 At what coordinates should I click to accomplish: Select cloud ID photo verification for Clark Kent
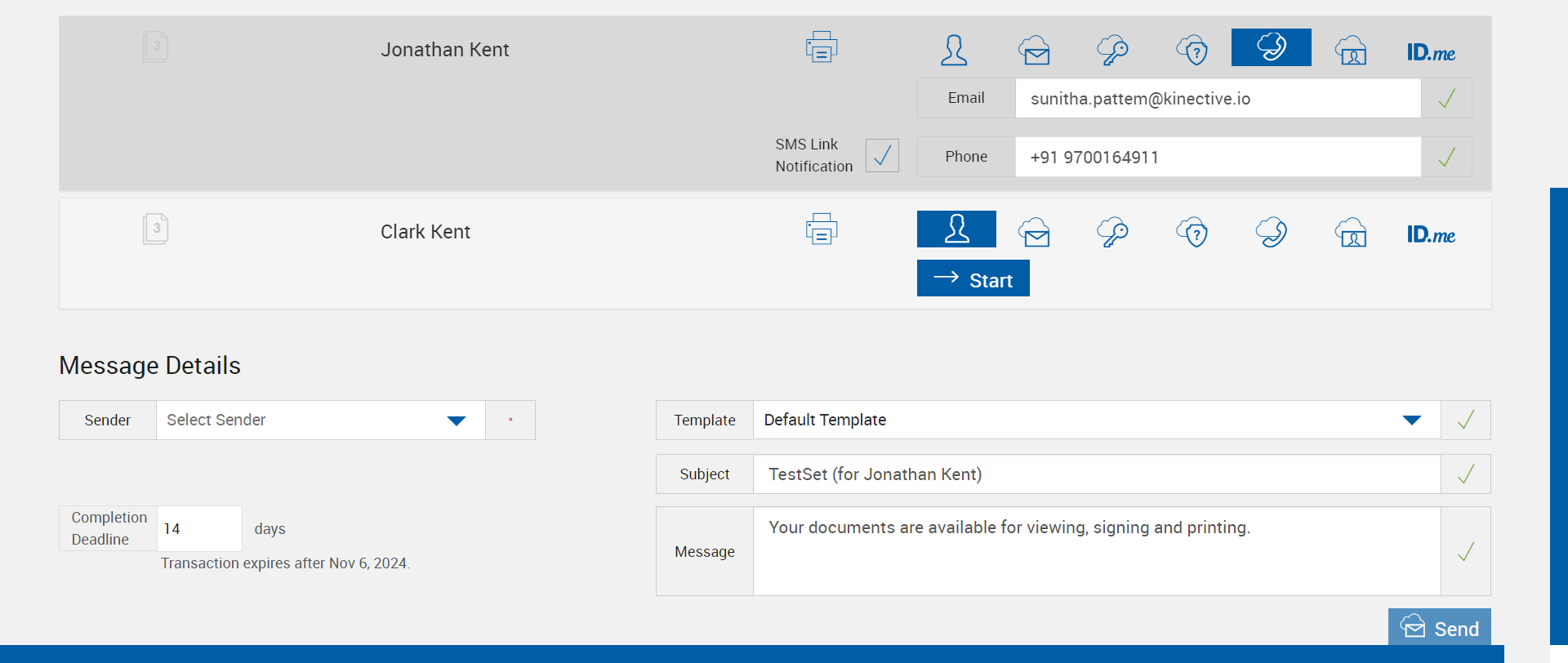pos(1351,233)
